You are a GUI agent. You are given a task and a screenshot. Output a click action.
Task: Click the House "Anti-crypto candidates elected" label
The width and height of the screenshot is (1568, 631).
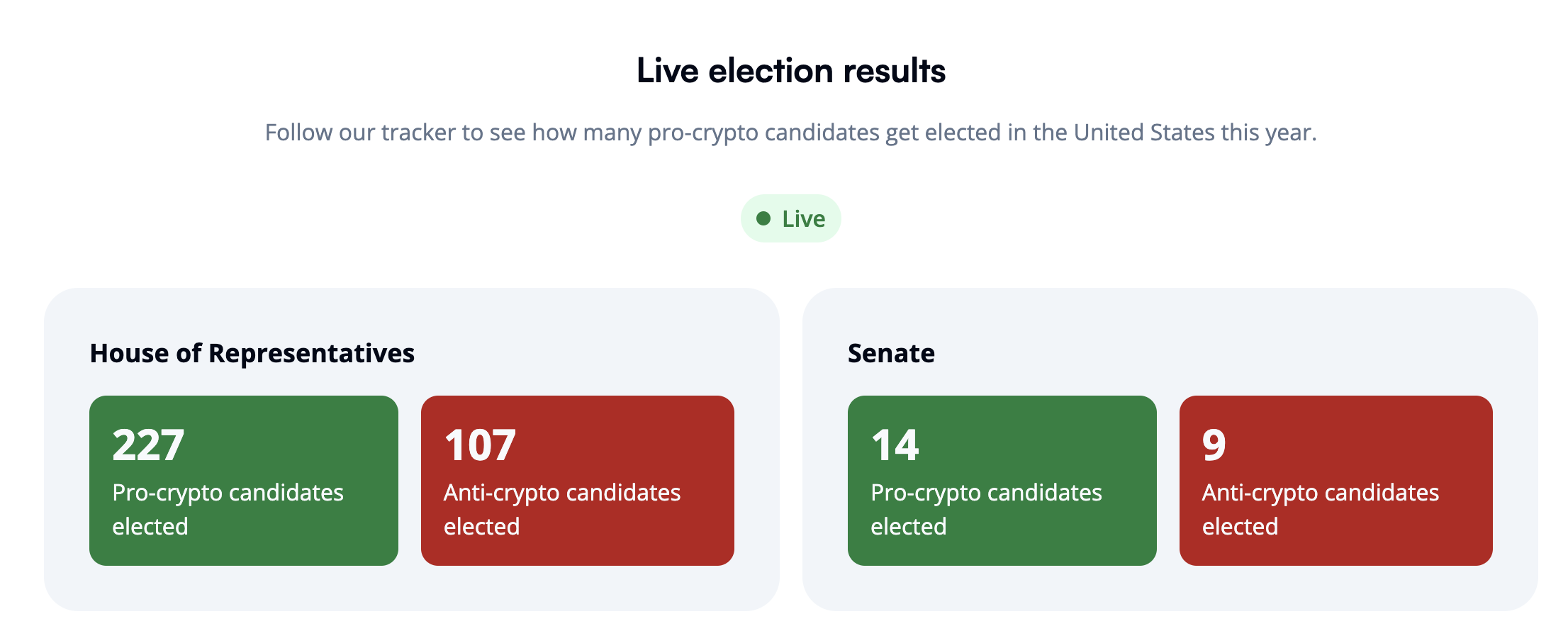(x=561, y=509)
